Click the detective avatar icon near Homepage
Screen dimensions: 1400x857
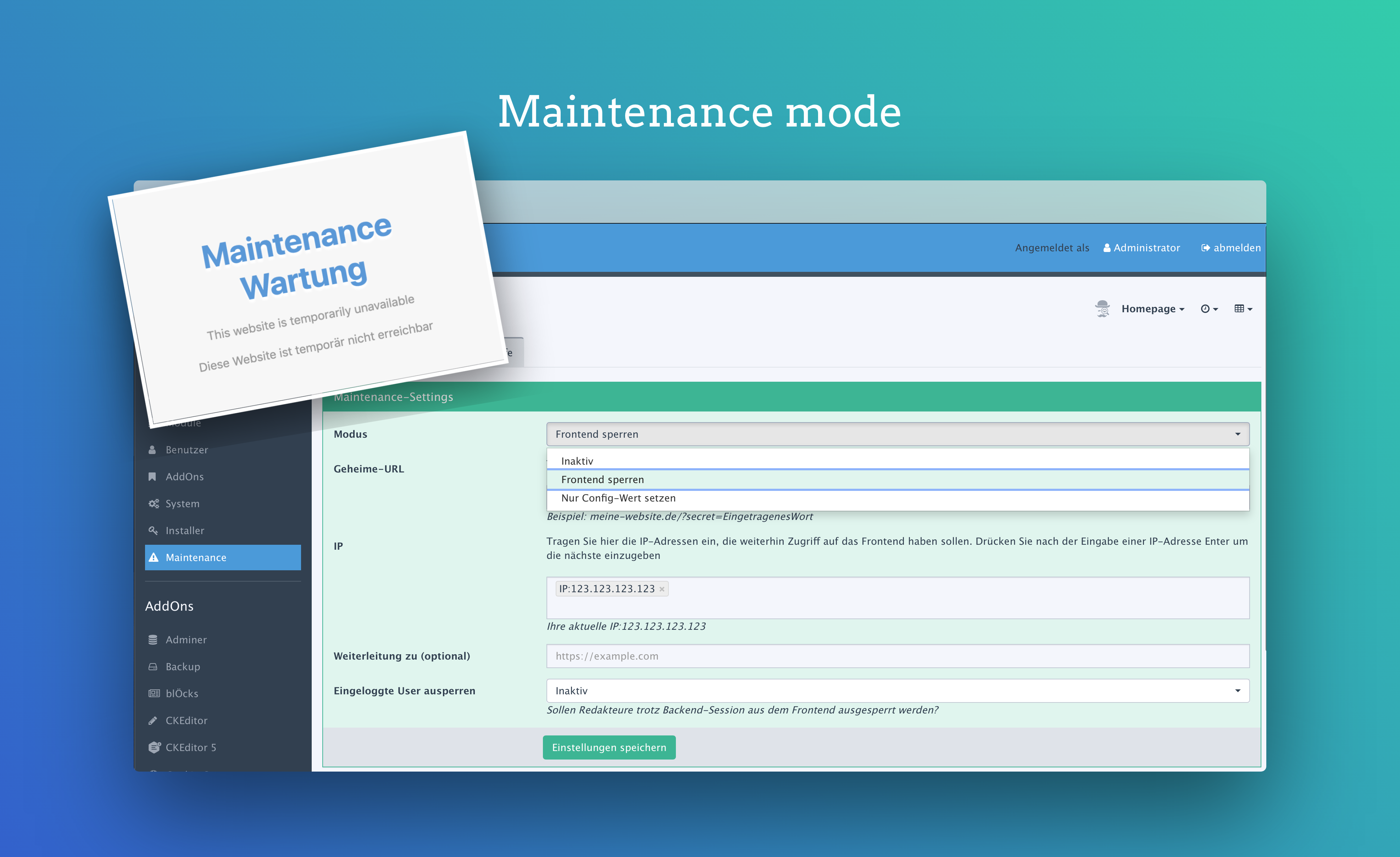(x=1102, y=308)
